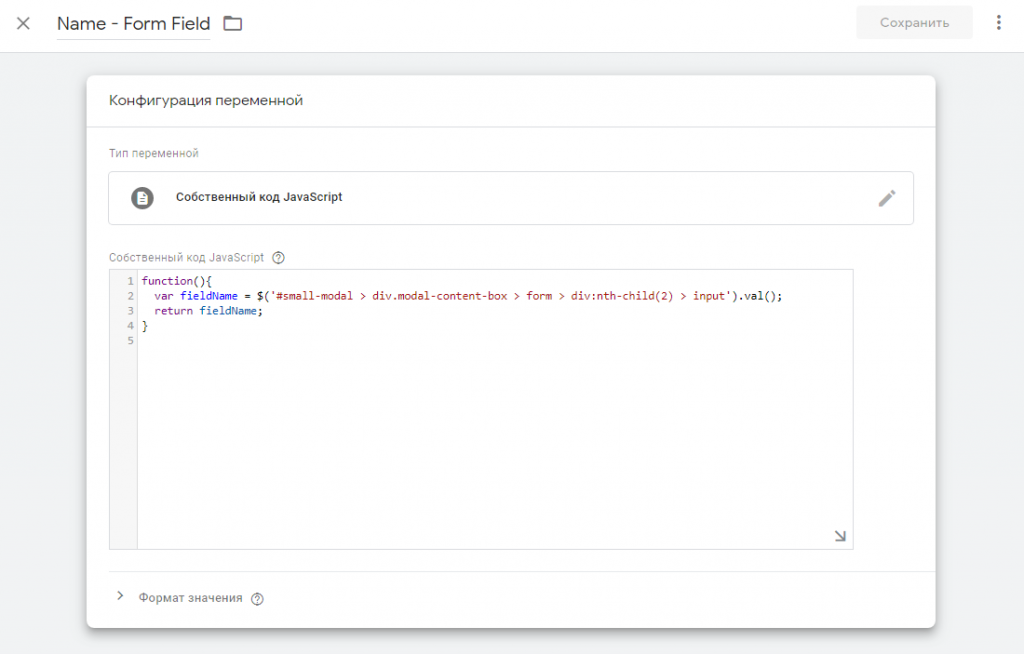This screenshot has height=654, width=1024.
Task: Click the pencil icon to edit variable type
Action: point(886,198)
